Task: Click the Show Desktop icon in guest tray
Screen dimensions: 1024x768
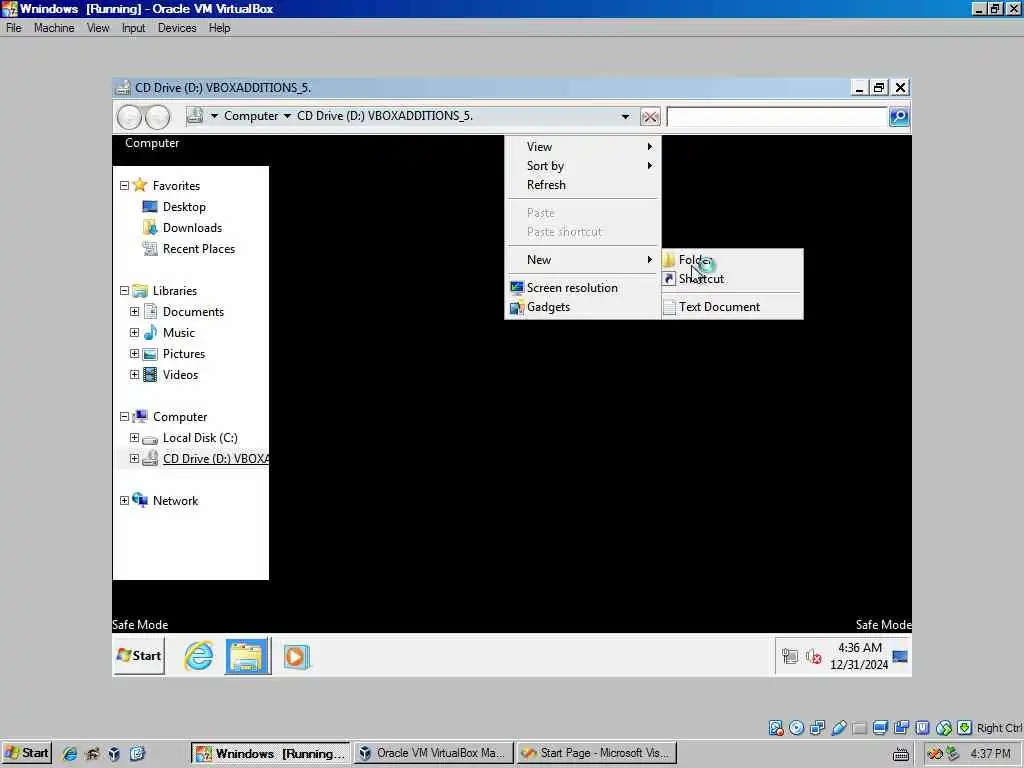Action: tap(900, 656)
